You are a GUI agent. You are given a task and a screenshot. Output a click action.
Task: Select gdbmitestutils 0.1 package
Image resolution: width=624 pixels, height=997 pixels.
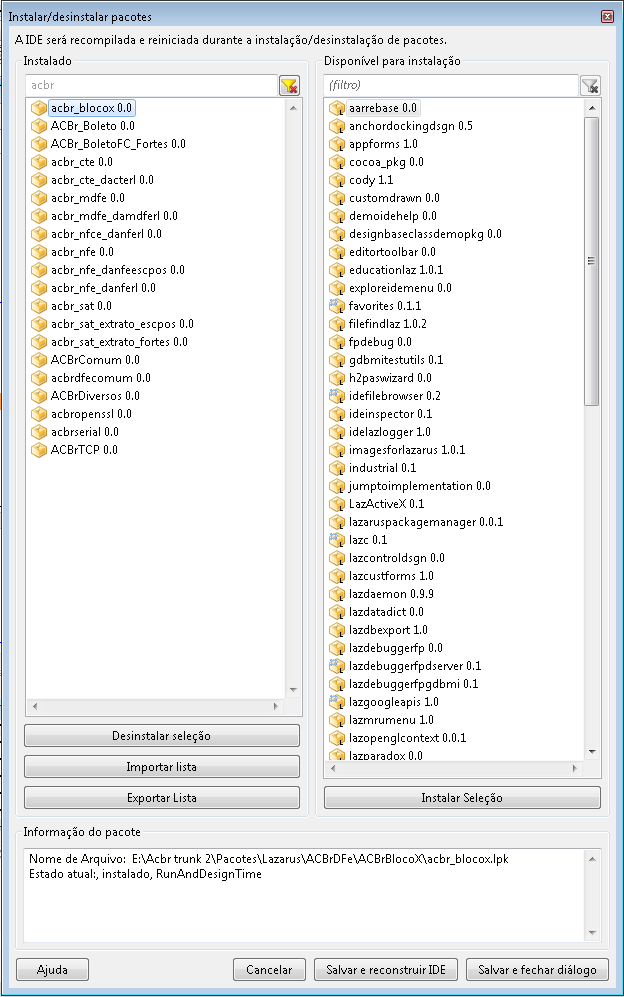coord(396,360)
